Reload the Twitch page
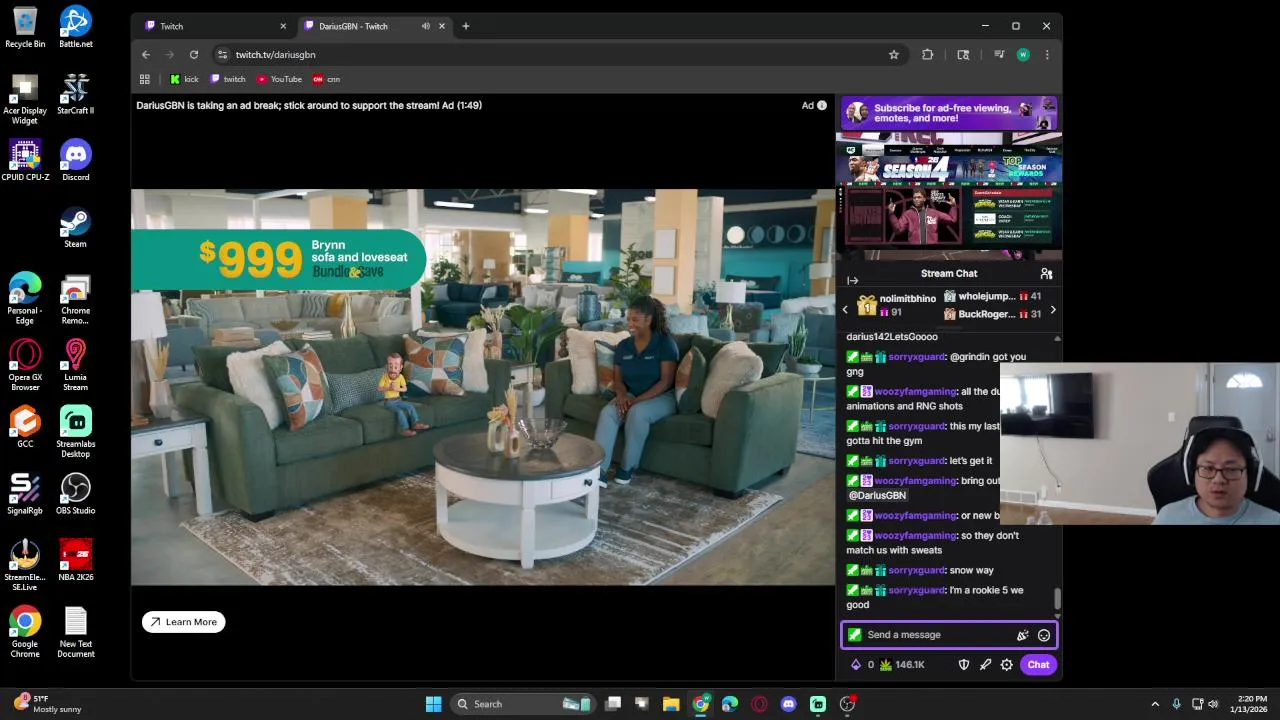Image resolution: width=1280 pixels, height=720 pixels. tap(194, 55)
